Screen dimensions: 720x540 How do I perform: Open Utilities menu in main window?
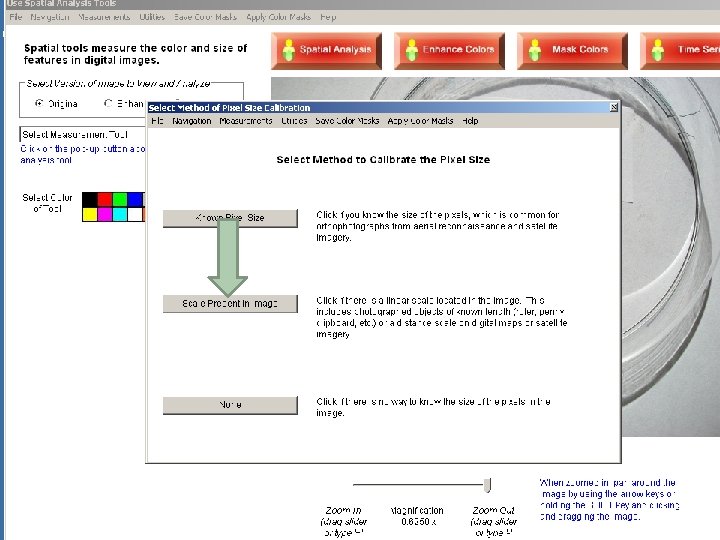[x=152, y=17]
